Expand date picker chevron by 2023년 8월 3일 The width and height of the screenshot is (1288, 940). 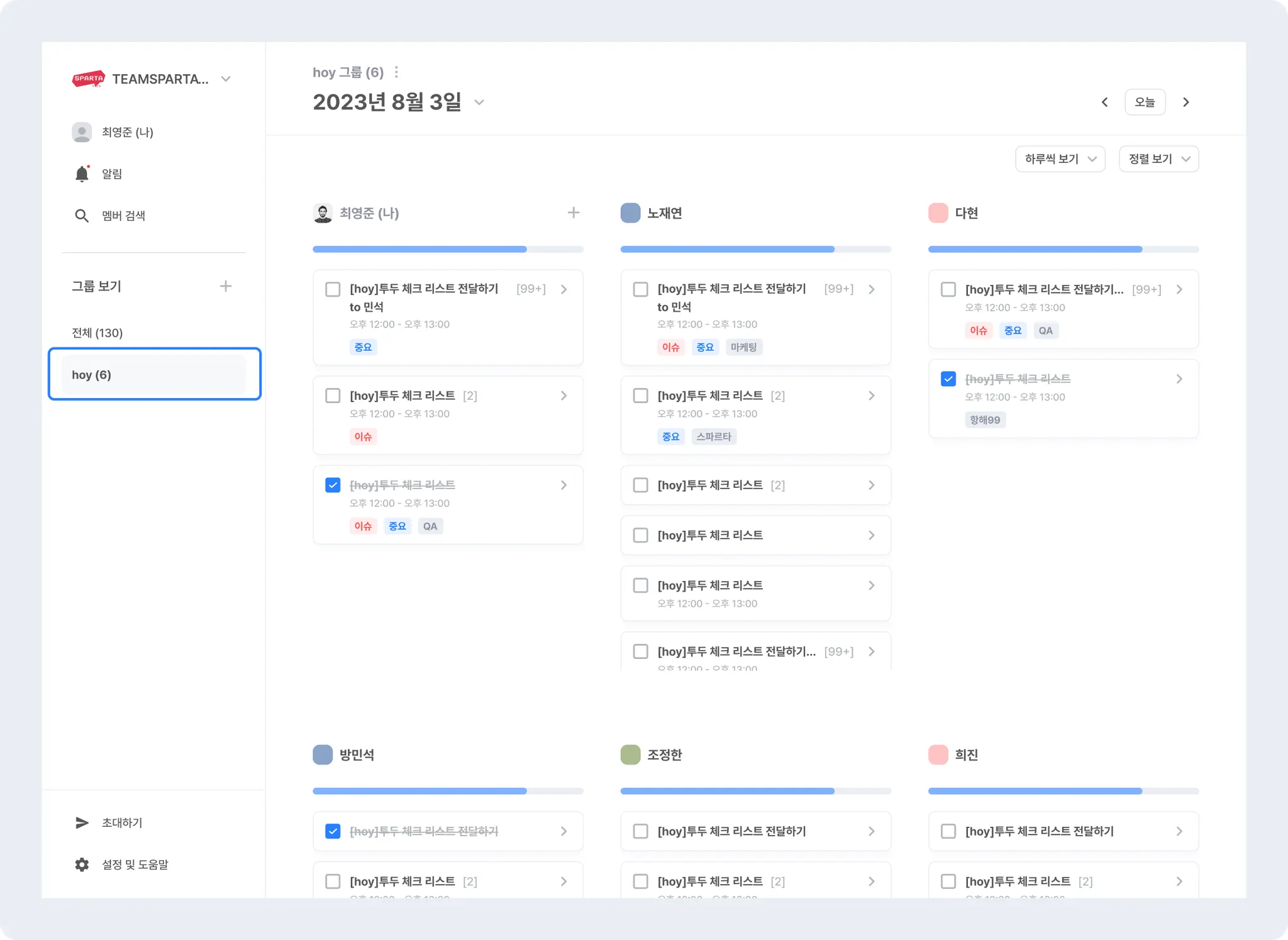[x=479, y=102]
